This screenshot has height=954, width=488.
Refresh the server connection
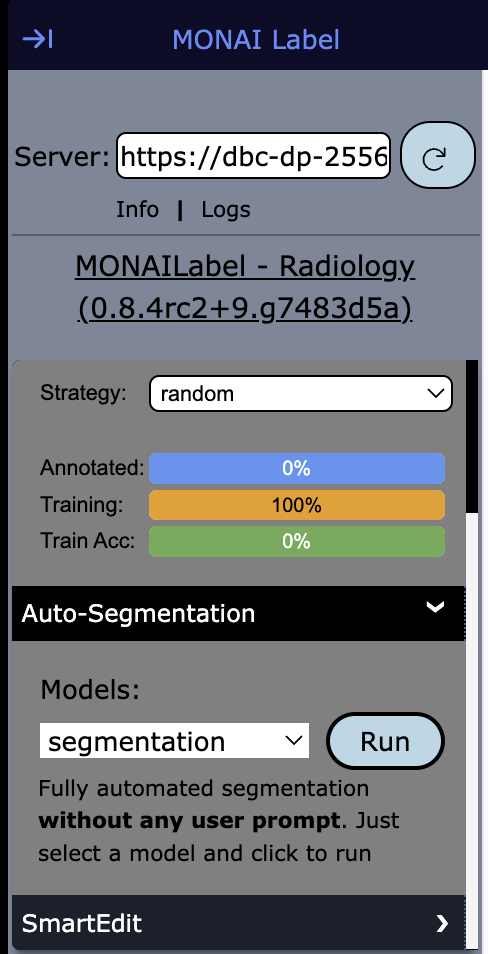click(437, 155)
